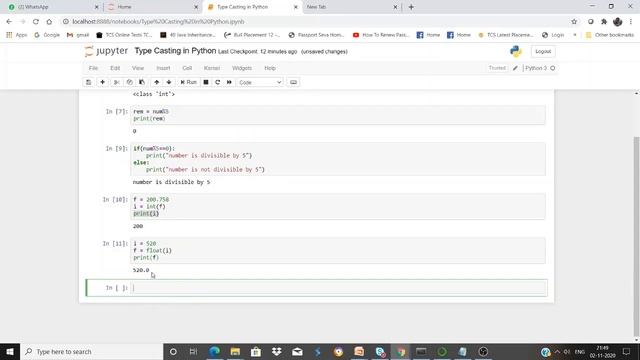Screen dimensions: 640x360
Task: Open the Insert menu
Action: click(163, 68)
